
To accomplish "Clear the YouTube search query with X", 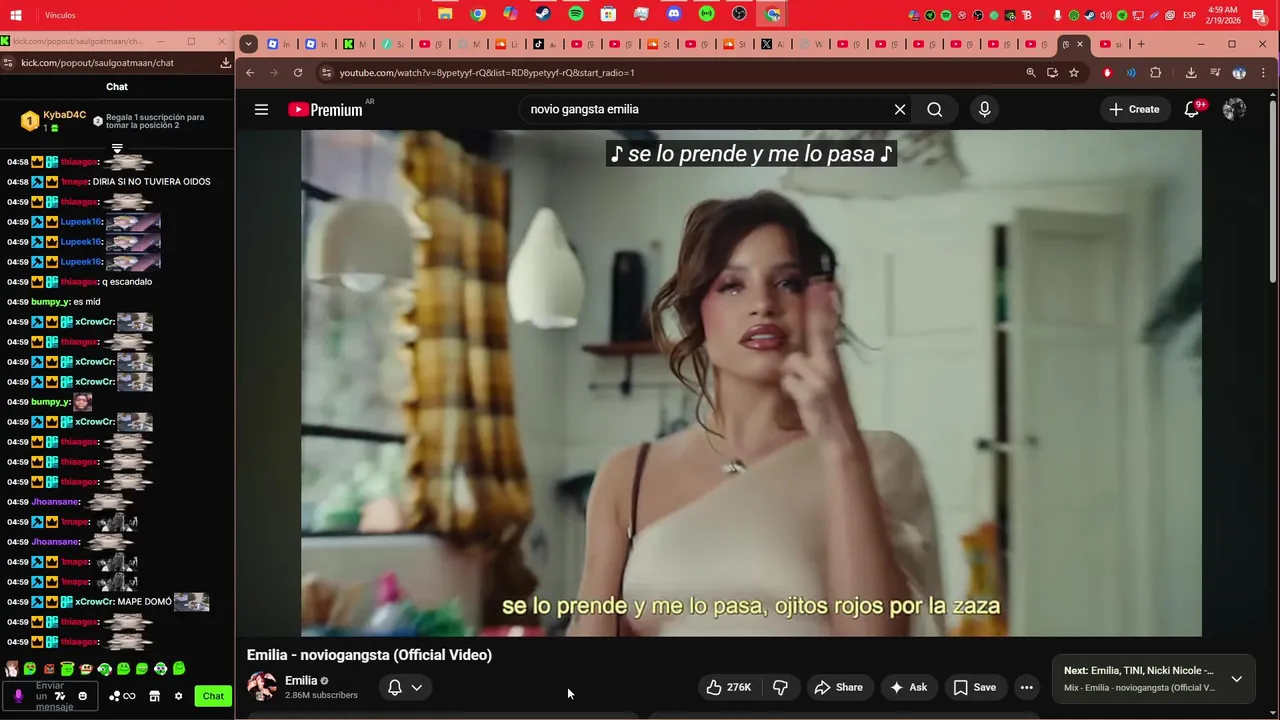I will (900, 109).
